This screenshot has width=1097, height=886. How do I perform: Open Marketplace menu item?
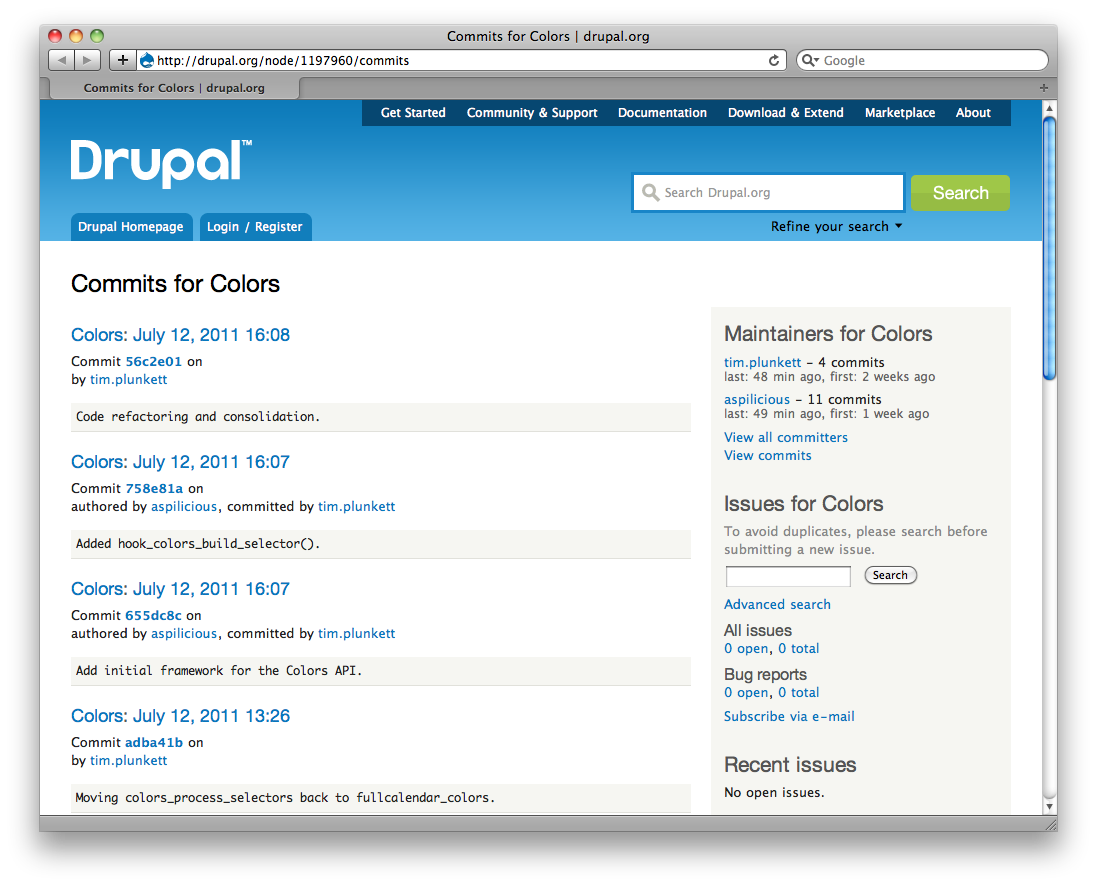tap(900, 113)
